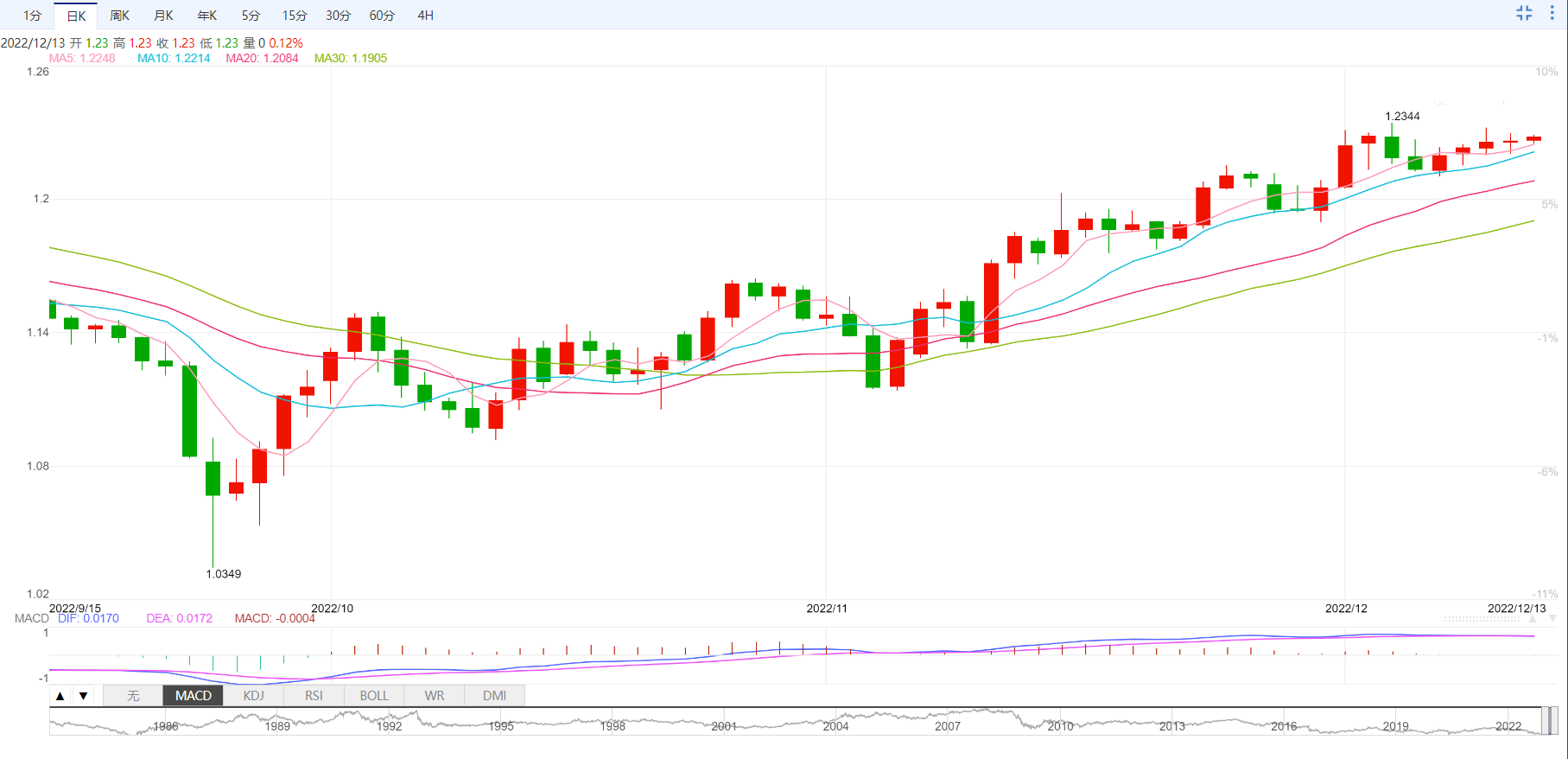Click the dotted drag handle above MACD

pyautogui.click(x=1482, y=619)
